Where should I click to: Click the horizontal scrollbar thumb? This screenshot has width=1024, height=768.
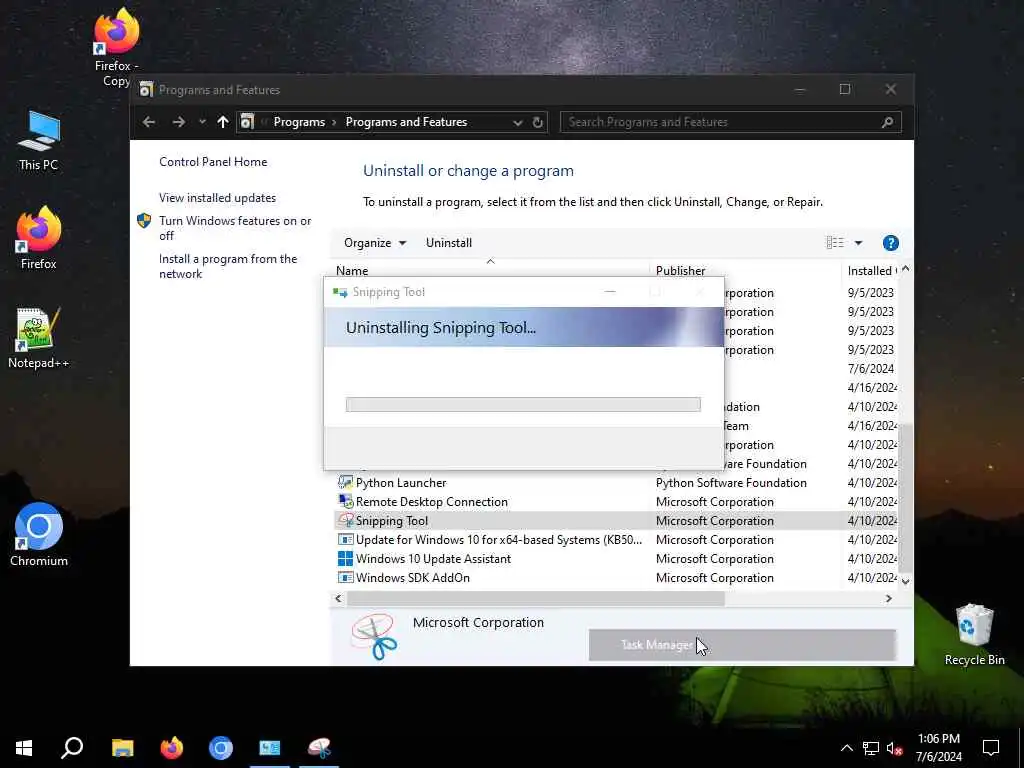point(536,598)
